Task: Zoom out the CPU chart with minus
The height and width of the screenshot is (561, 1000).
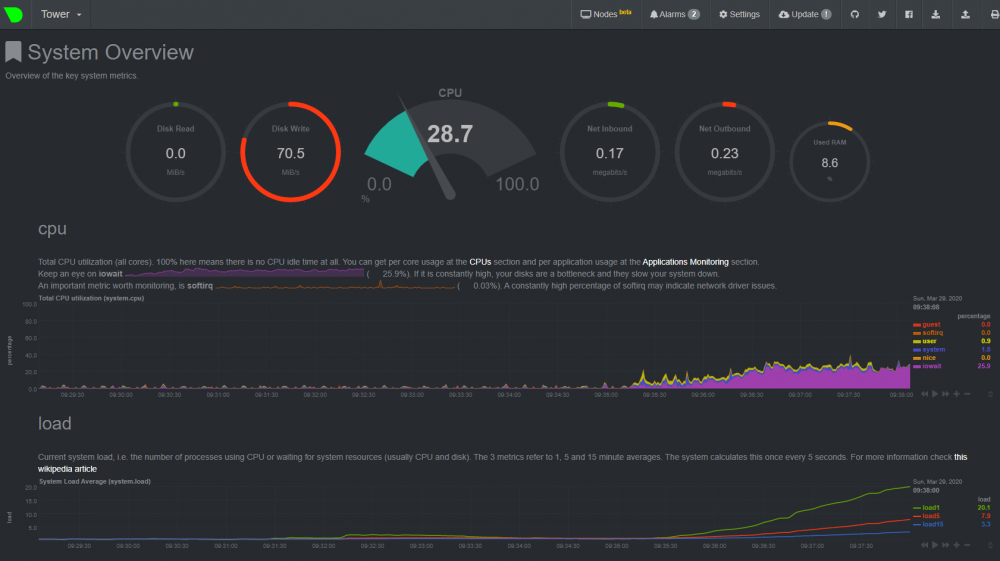Action: coord(967,394)
